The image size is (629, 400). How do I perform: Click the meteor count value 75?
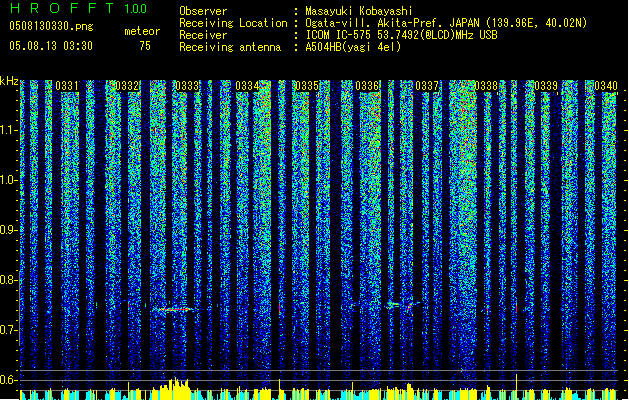(x=145, y=46)
